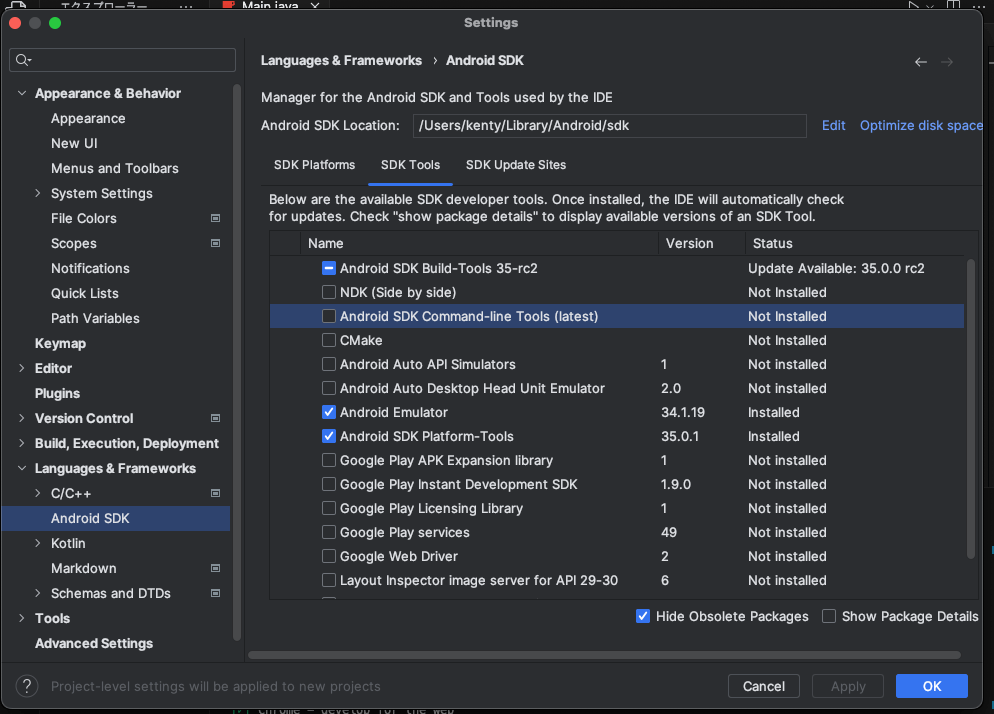Viewport: 994px width, 714px height.
Task: Click the settings search field
Action: click(x=122, y=60)
